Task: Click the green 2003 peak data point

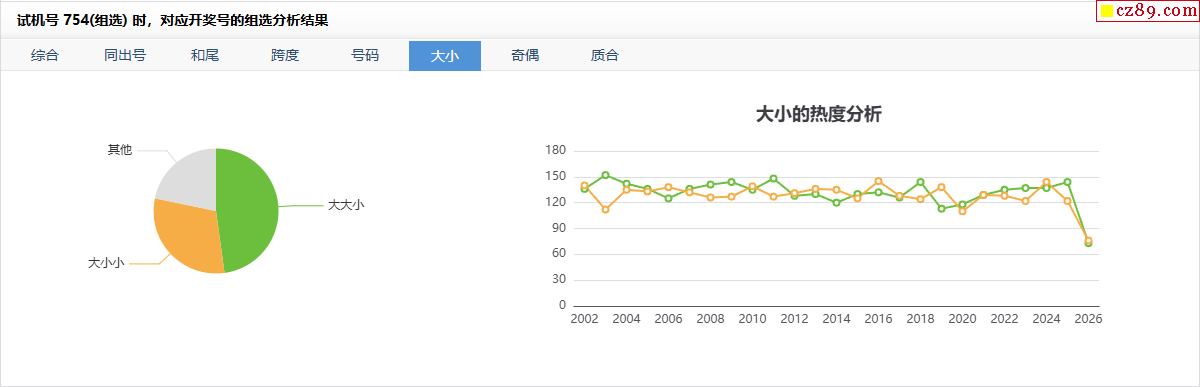Action: pos(605,175)
